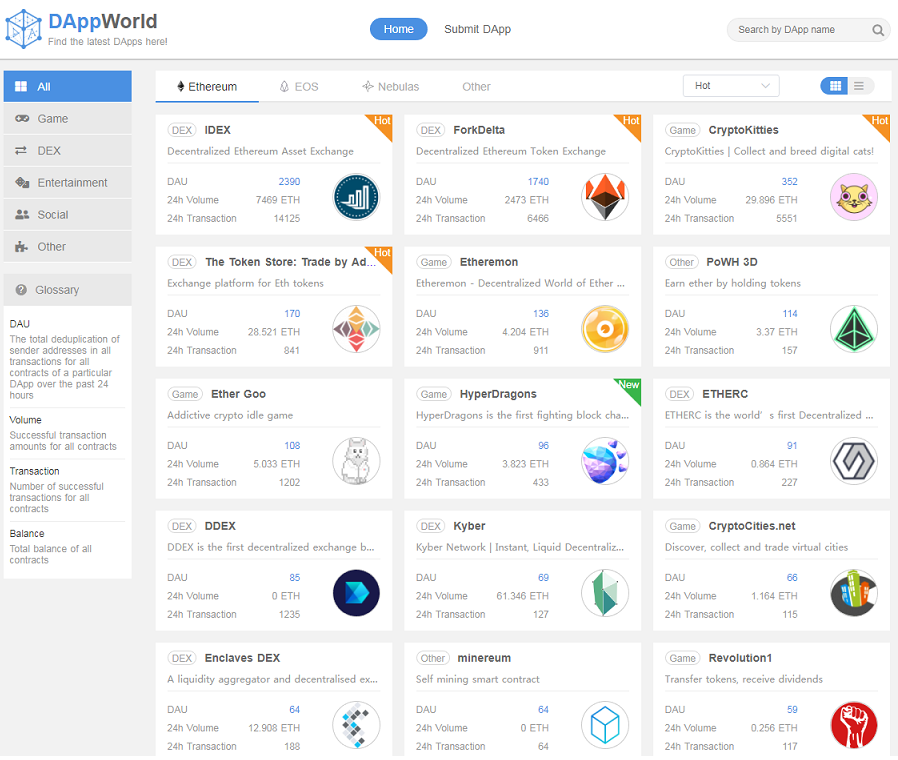This screenshot has width=898, height=760.
Task: Open the minereum blue cube icon
Action: pyautogui.click(x=605, y=725)
